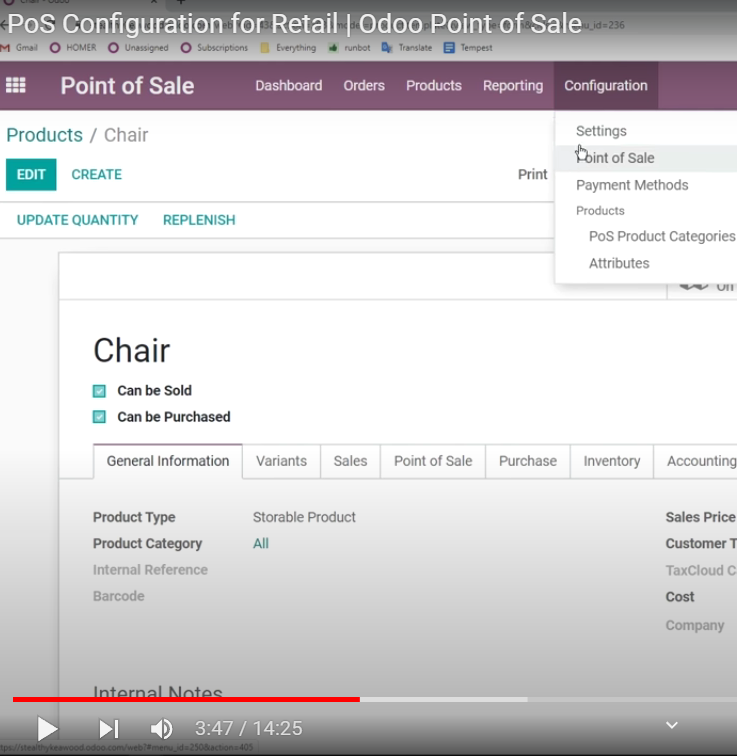Toggle the Can be Sold checkbox
The height and width of the screenshot is (756, 737).
[99, 391]
